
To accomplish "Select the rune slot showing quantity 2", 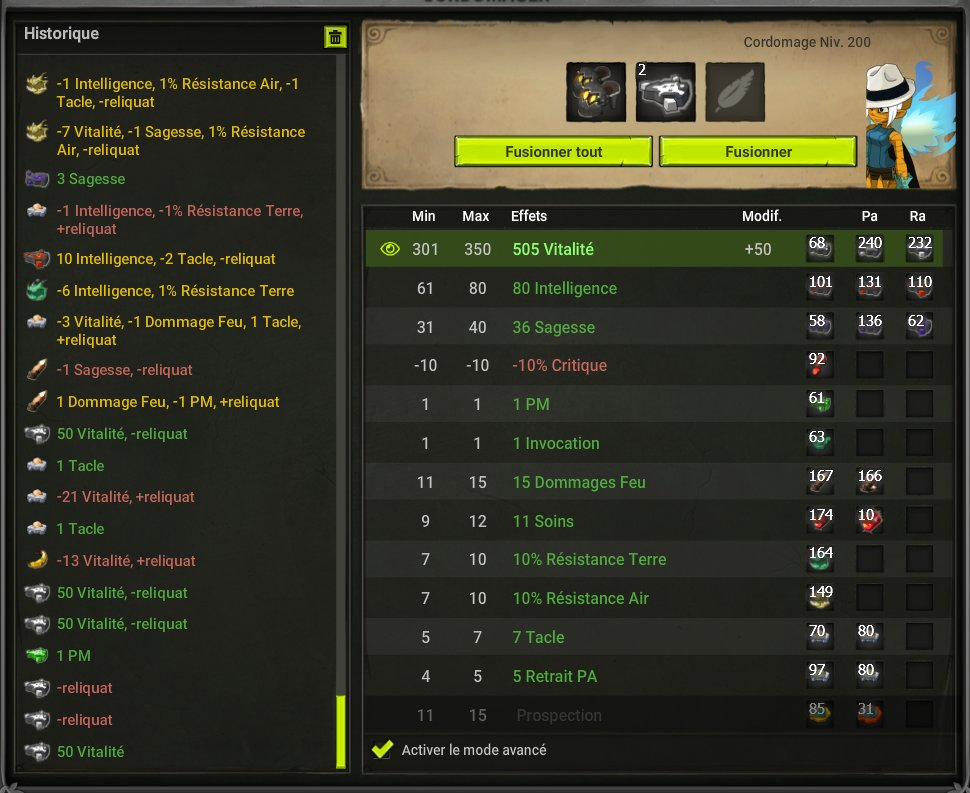I will click(x=666, y=92).
